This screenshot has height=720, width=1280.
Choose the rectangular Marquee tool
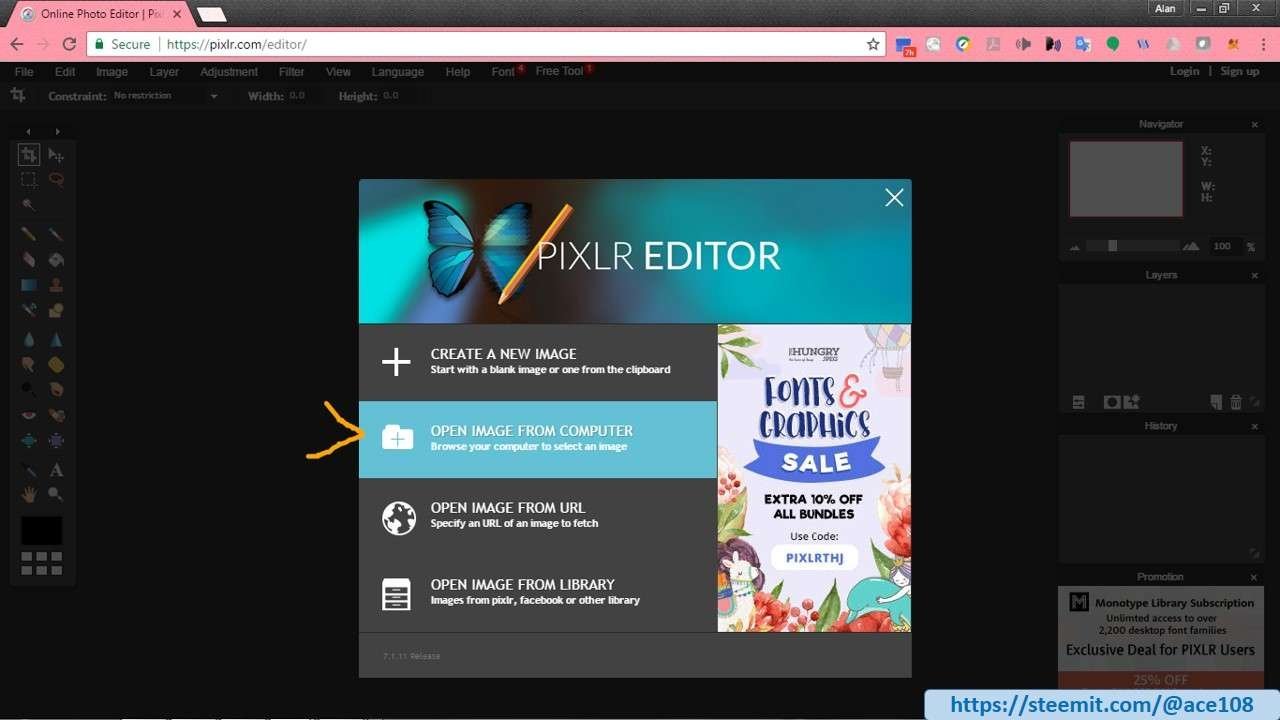pos(29,180)
